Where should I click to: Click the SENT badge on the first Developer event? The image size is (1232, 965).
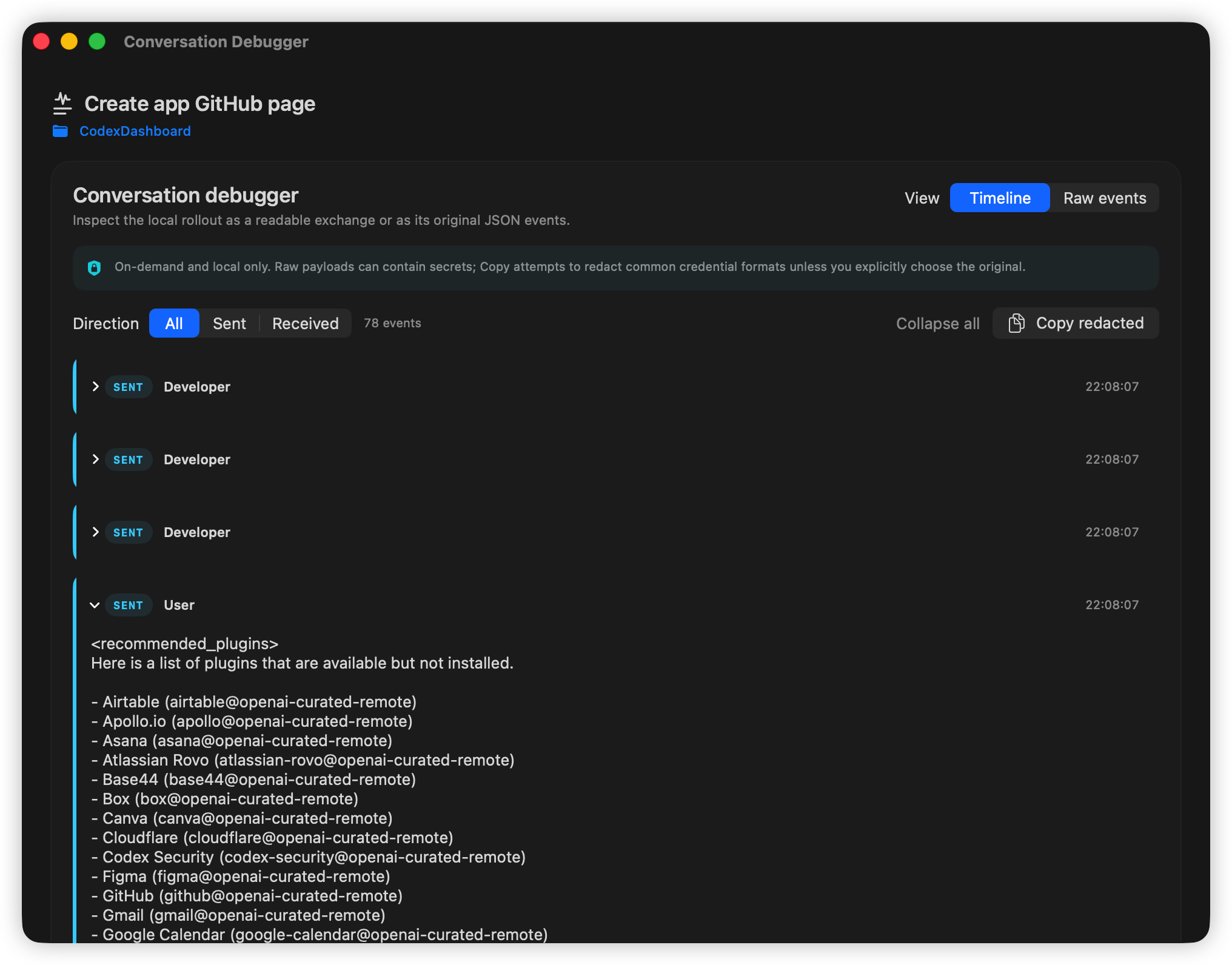coord(128,387)
